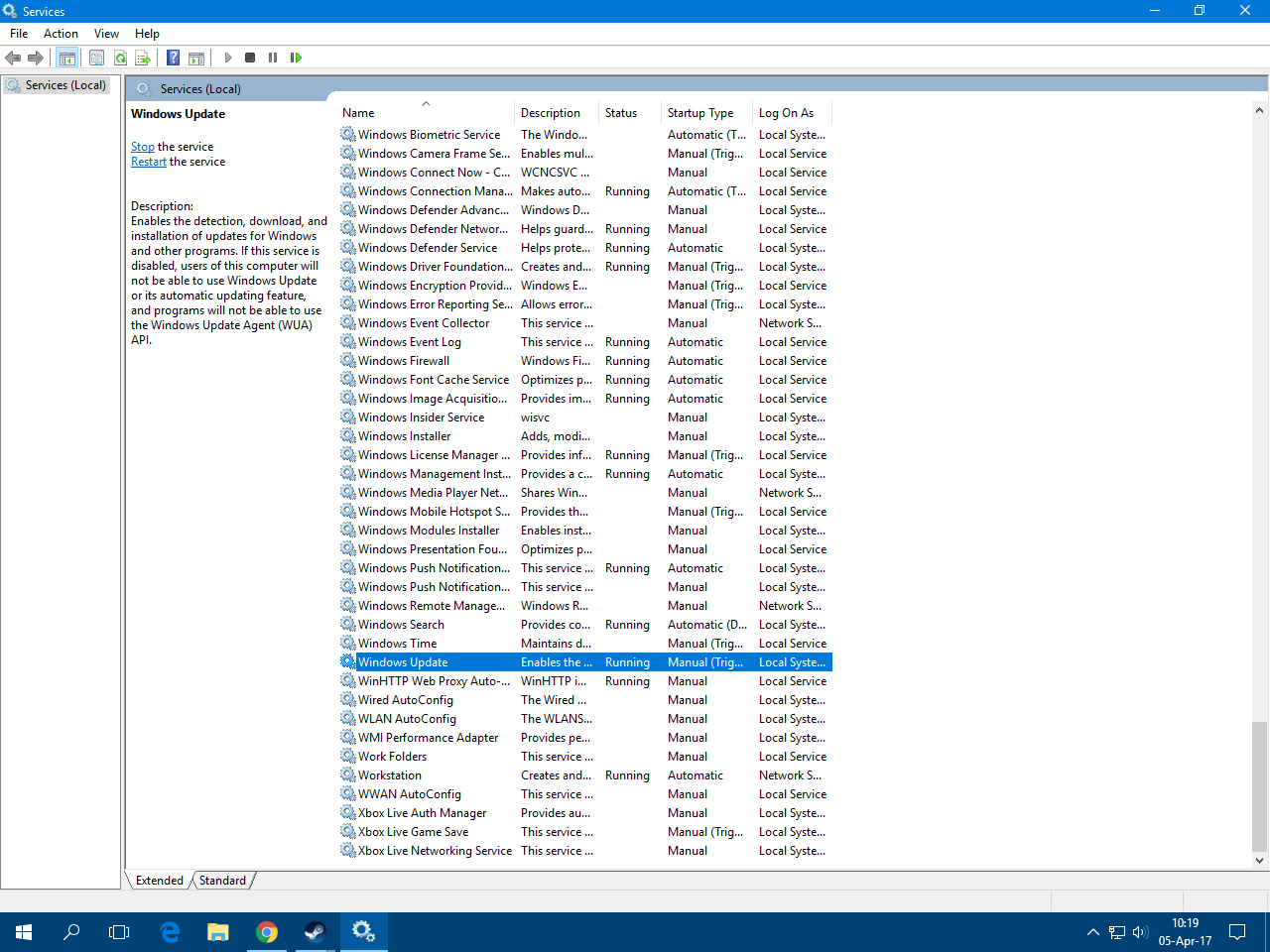Open the Action menu

[x=61, y=34]
